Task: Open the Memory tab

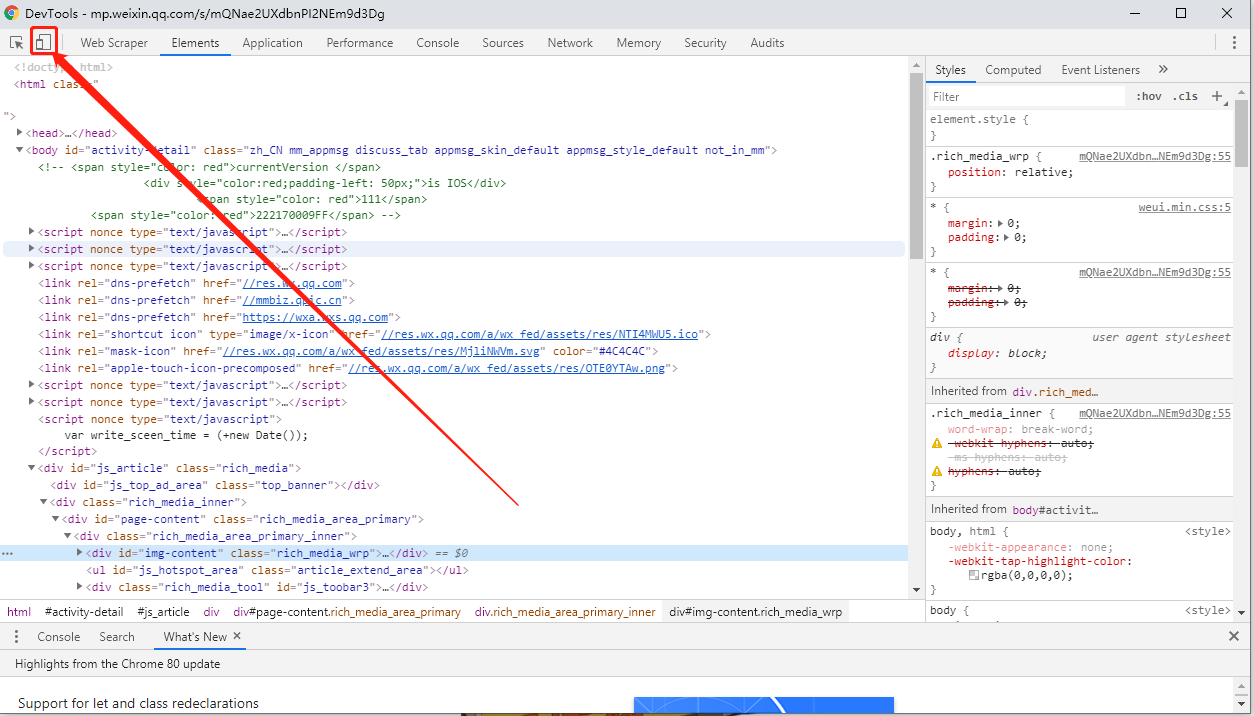Action: click(x=639, y=43)
